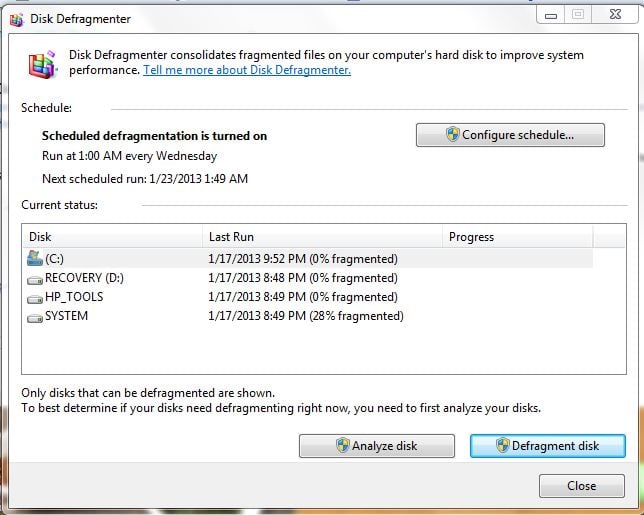644x515 pixels.
Task: Click Scheduled defragmentation is turned on text
Action: pos(154,136)
